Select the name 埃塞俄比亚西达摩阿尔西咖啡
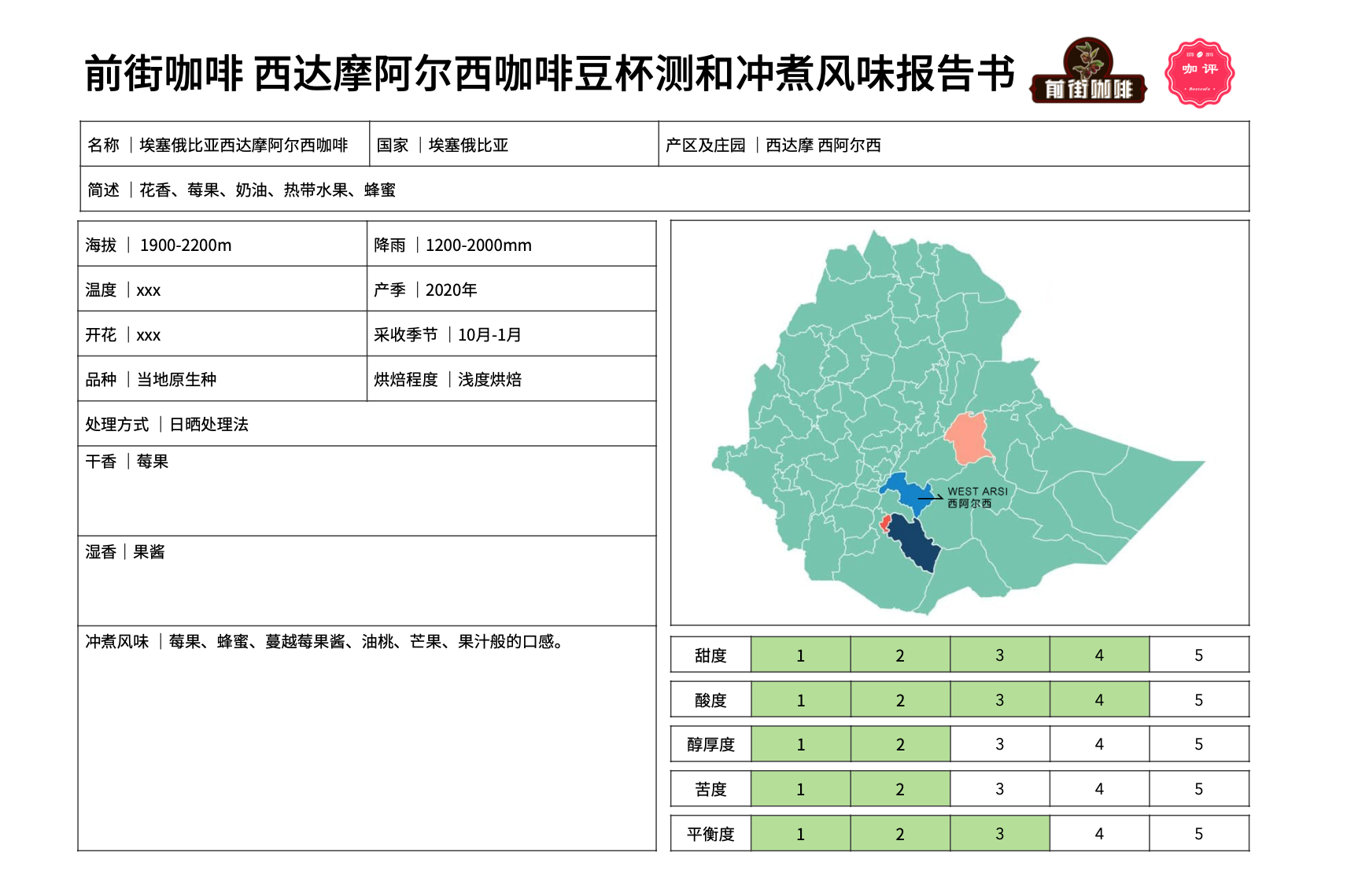1347x896 pixels. 244,145
